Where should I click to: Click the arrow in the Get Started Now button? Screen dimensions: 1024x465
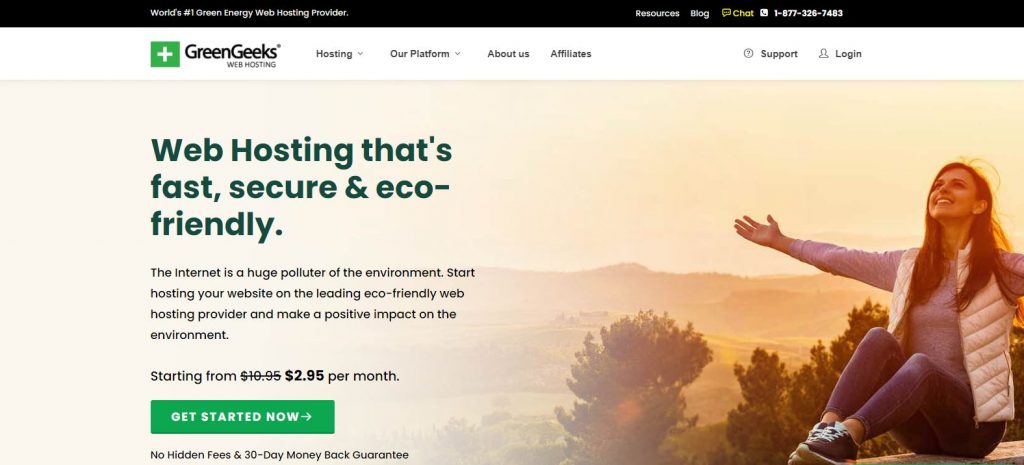[307, 417]
